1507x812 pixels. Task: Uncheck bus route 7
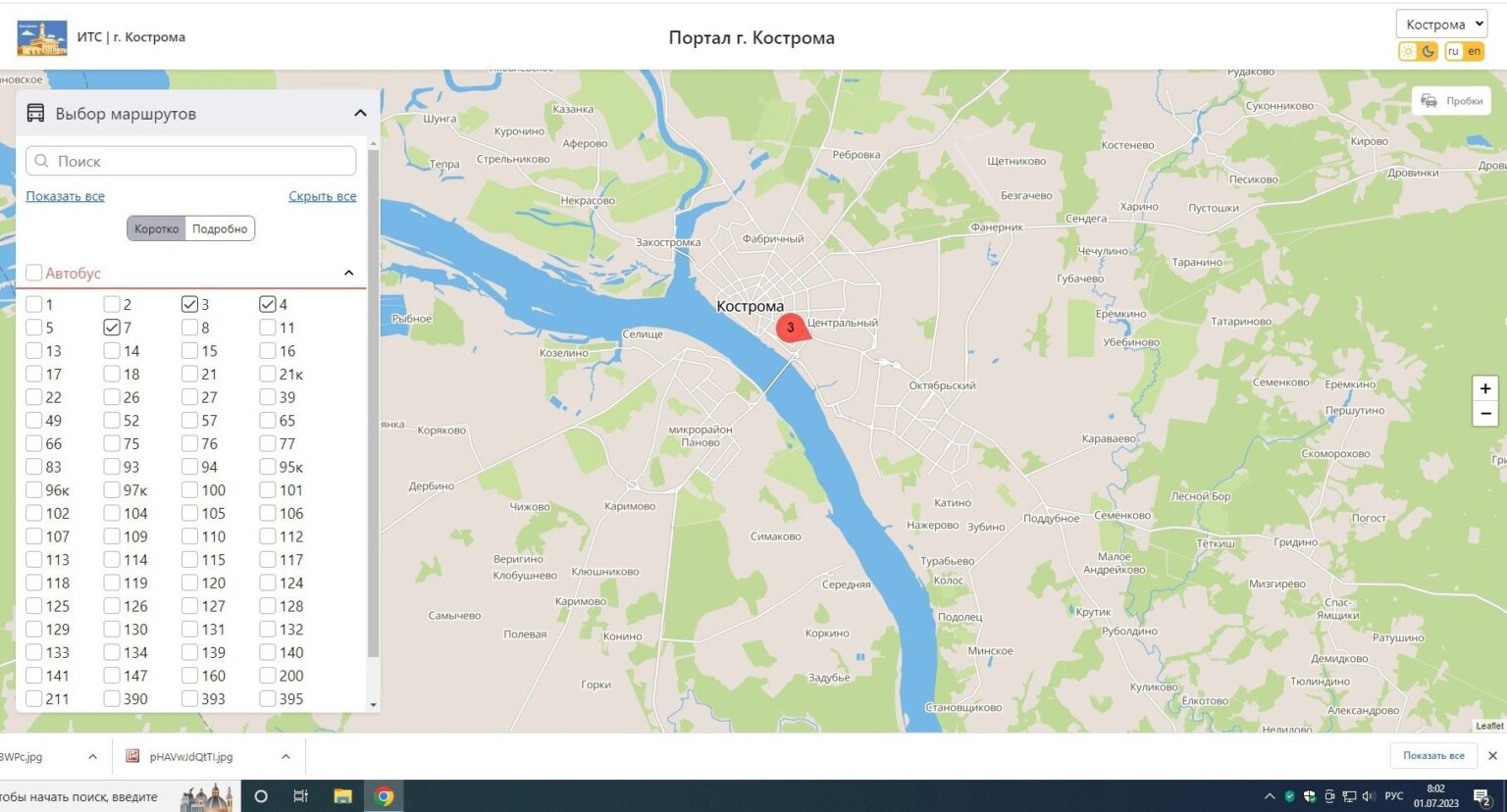(x=112, y=328)
